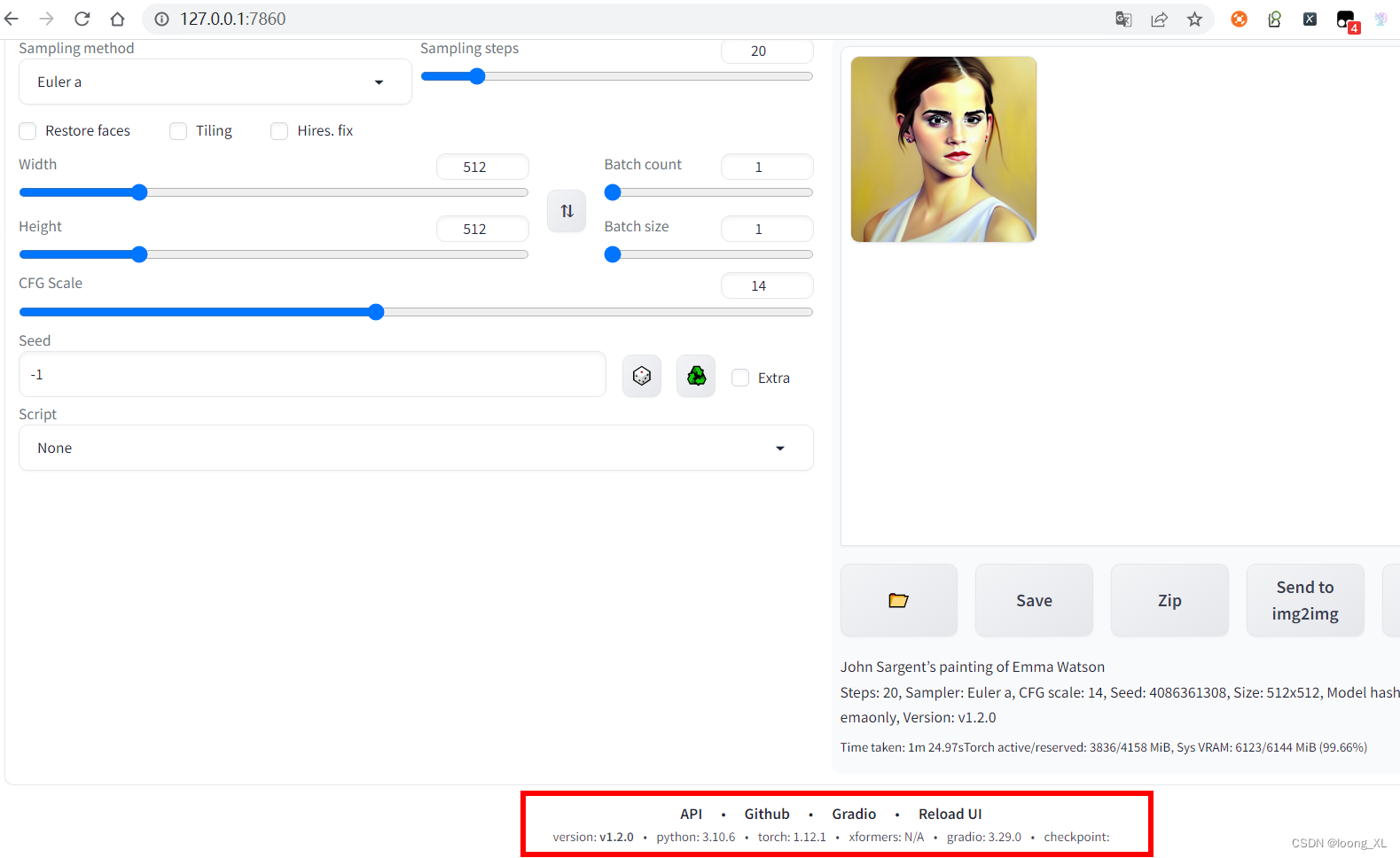Enable Hires. fix checkbox
The height and width of the screenshot is (858, 1400).
[x=279, y=131]
